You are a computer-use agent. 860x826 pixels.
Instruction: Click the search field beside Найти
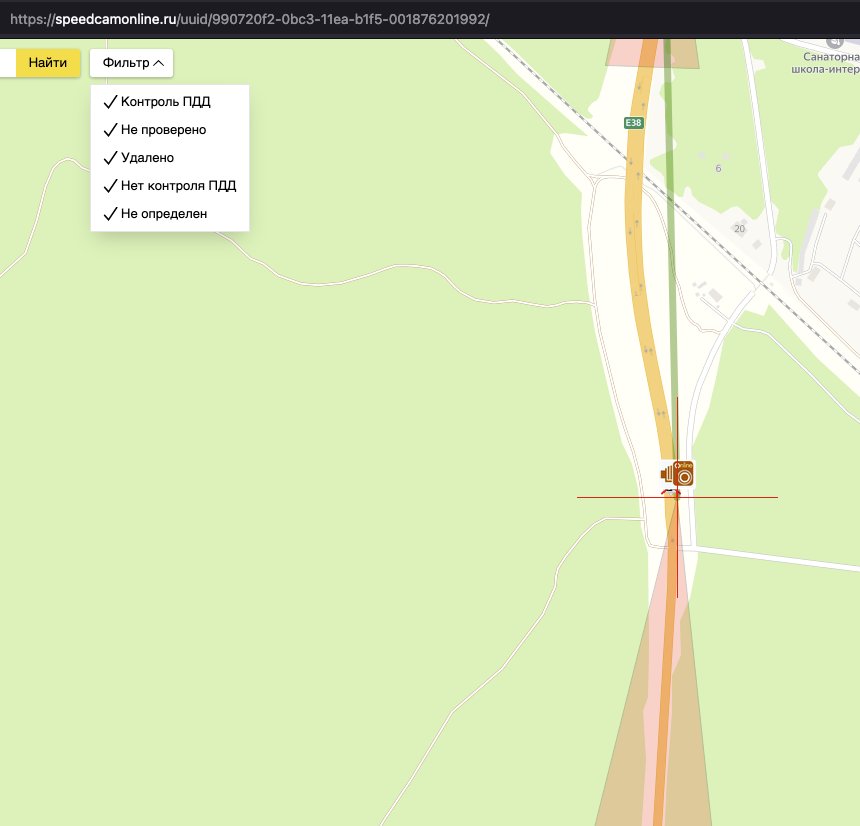7,63
